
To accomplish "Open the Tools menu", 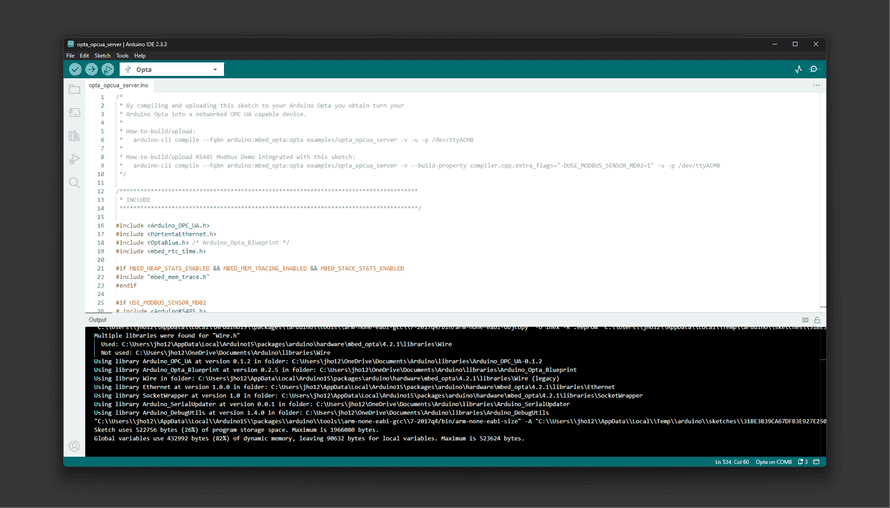I will coord(122,56).
